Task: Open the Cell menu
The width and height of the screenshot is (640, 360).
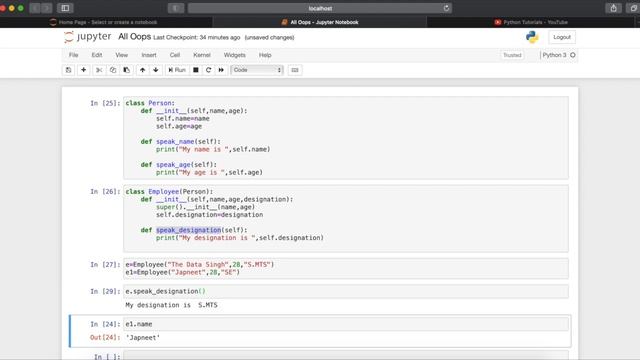Action: (175, 55)
